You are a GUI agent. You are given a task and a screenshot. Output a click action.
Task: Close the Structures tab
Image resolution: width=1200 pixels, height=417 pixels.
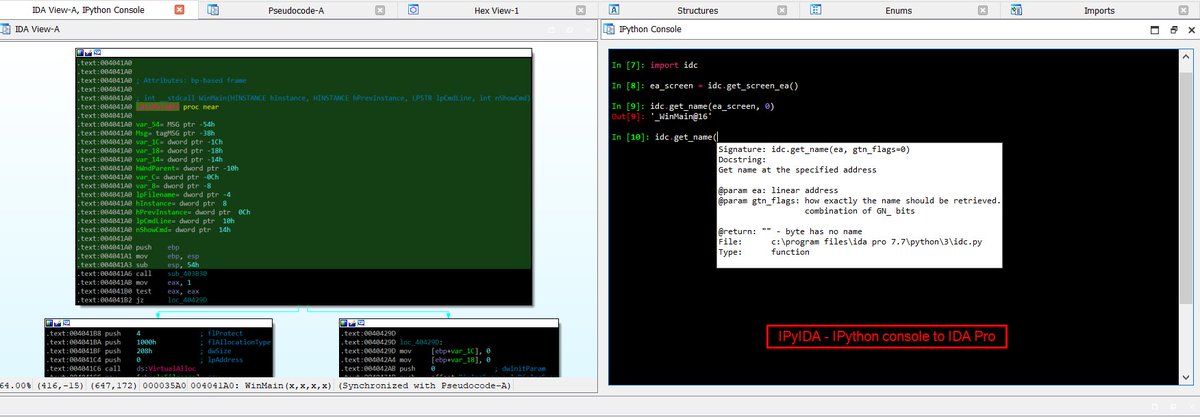782,9
